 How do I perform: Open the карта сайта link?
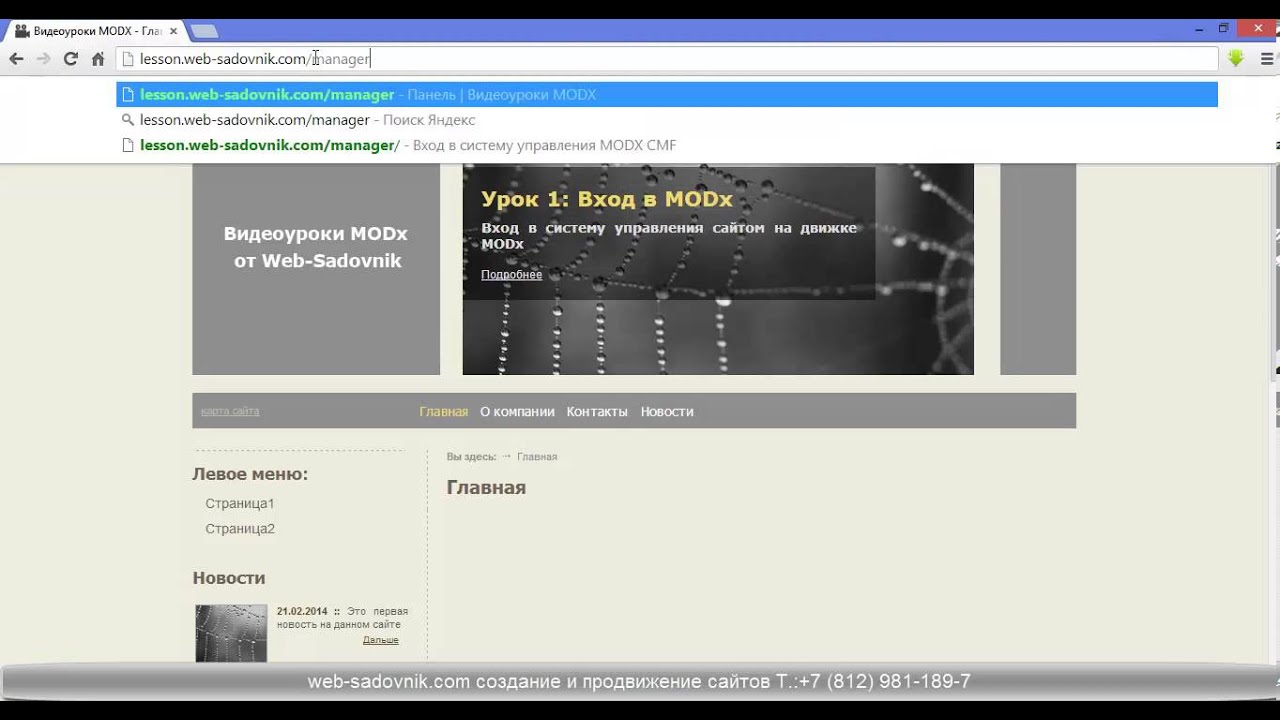point(230,411)
